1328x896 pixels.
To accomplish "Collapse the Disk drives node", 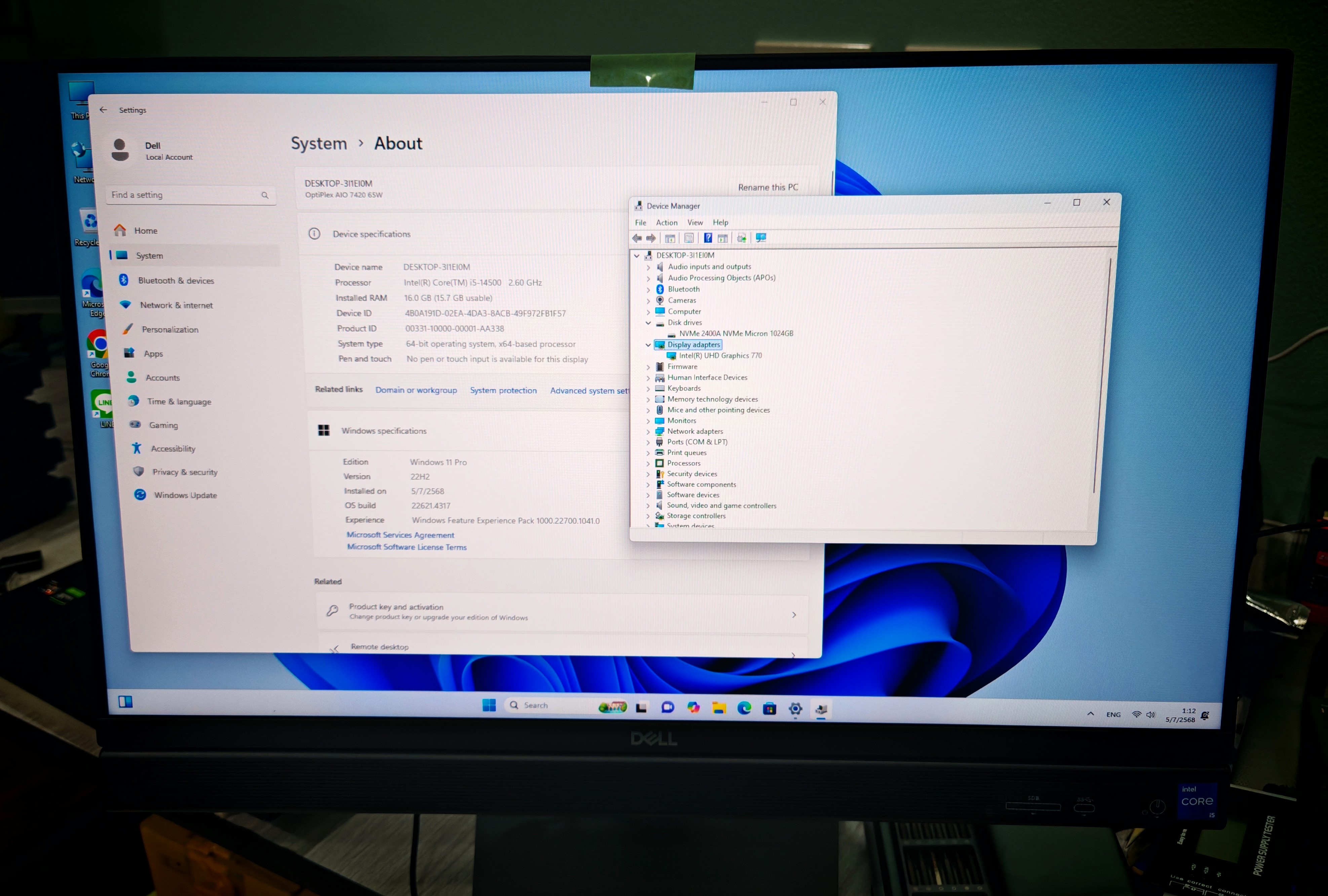I will coord(649,322).
